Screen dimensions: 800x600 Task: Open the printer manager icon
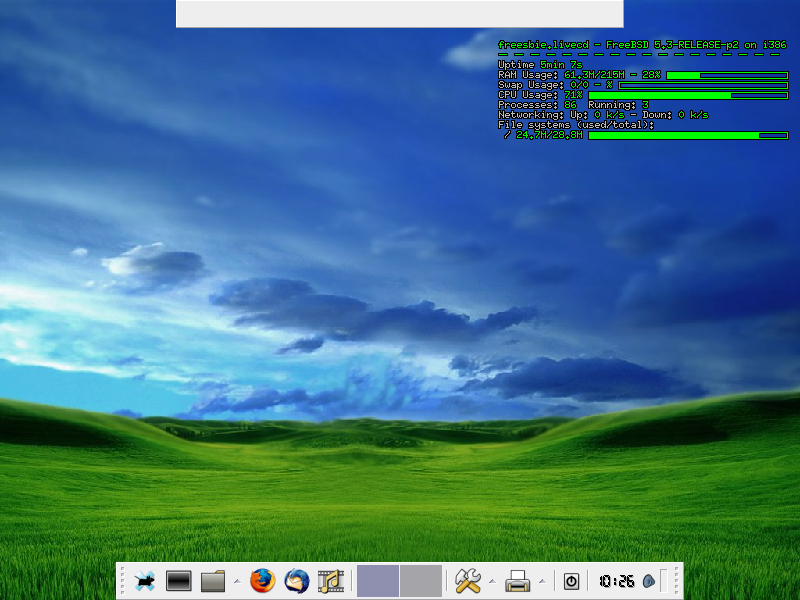click(517, 581)
